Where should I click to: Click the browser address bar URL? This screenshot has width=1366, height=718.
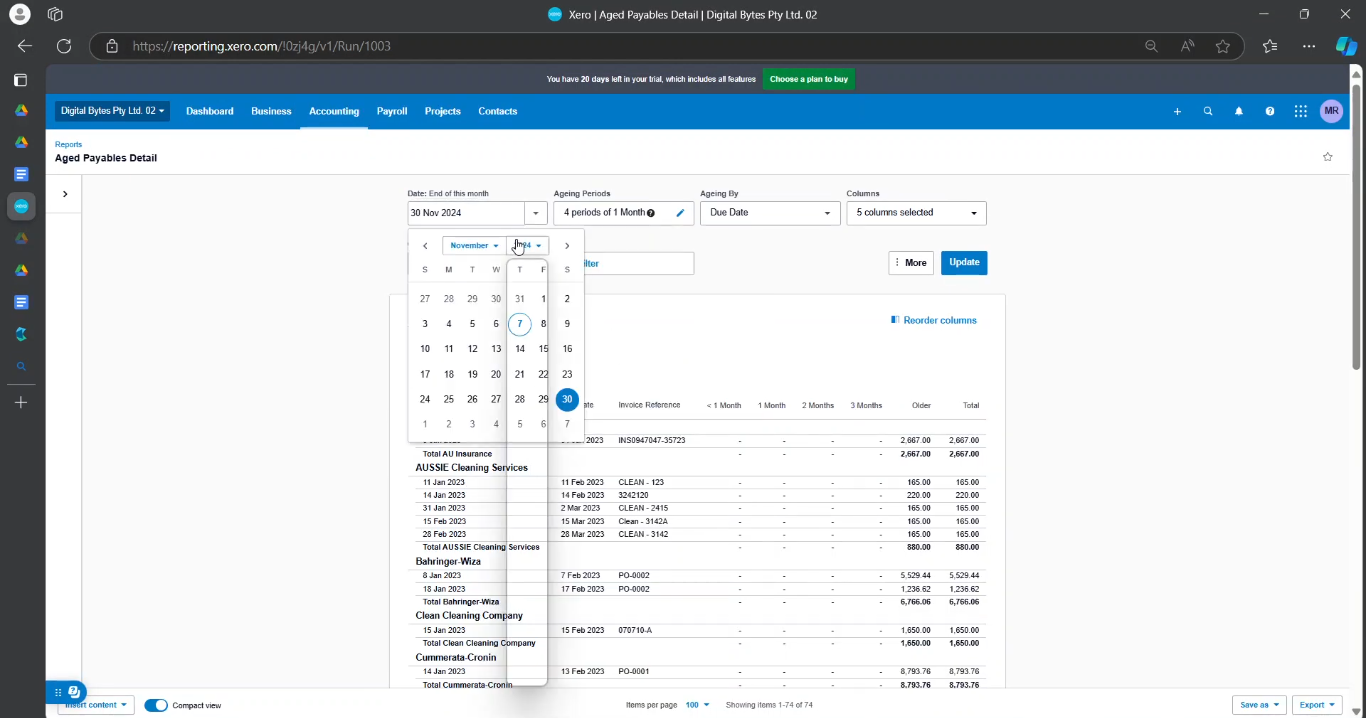(x=261, y=46)
